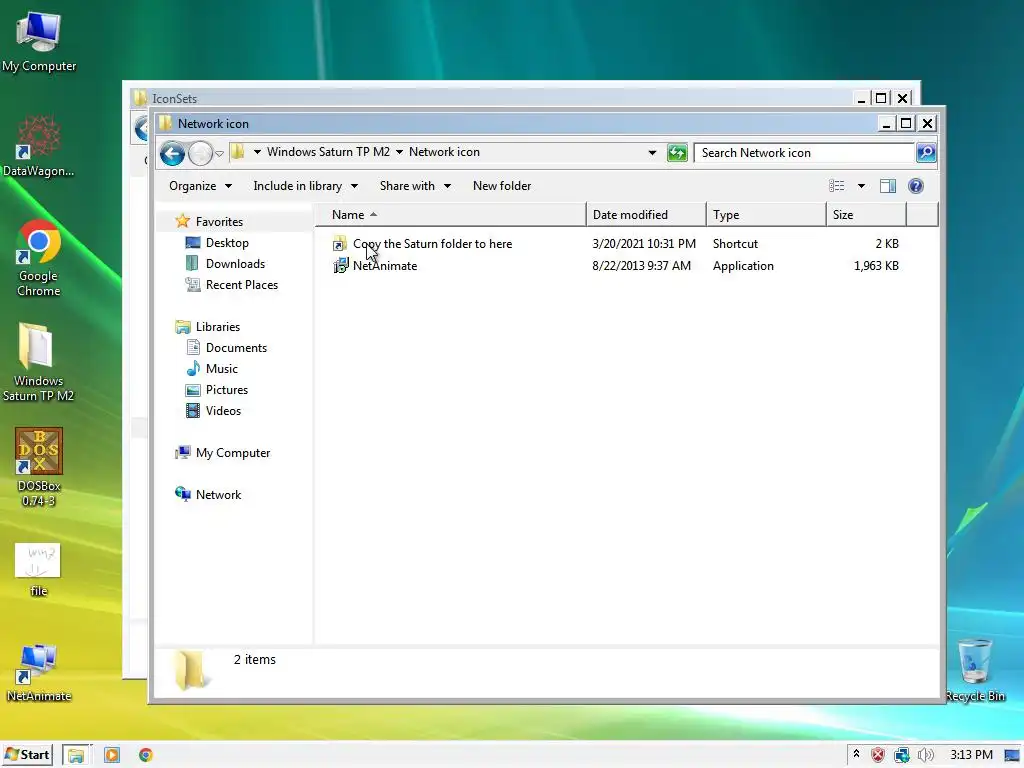Select Favorites in navigation pane

click(219, 222)
